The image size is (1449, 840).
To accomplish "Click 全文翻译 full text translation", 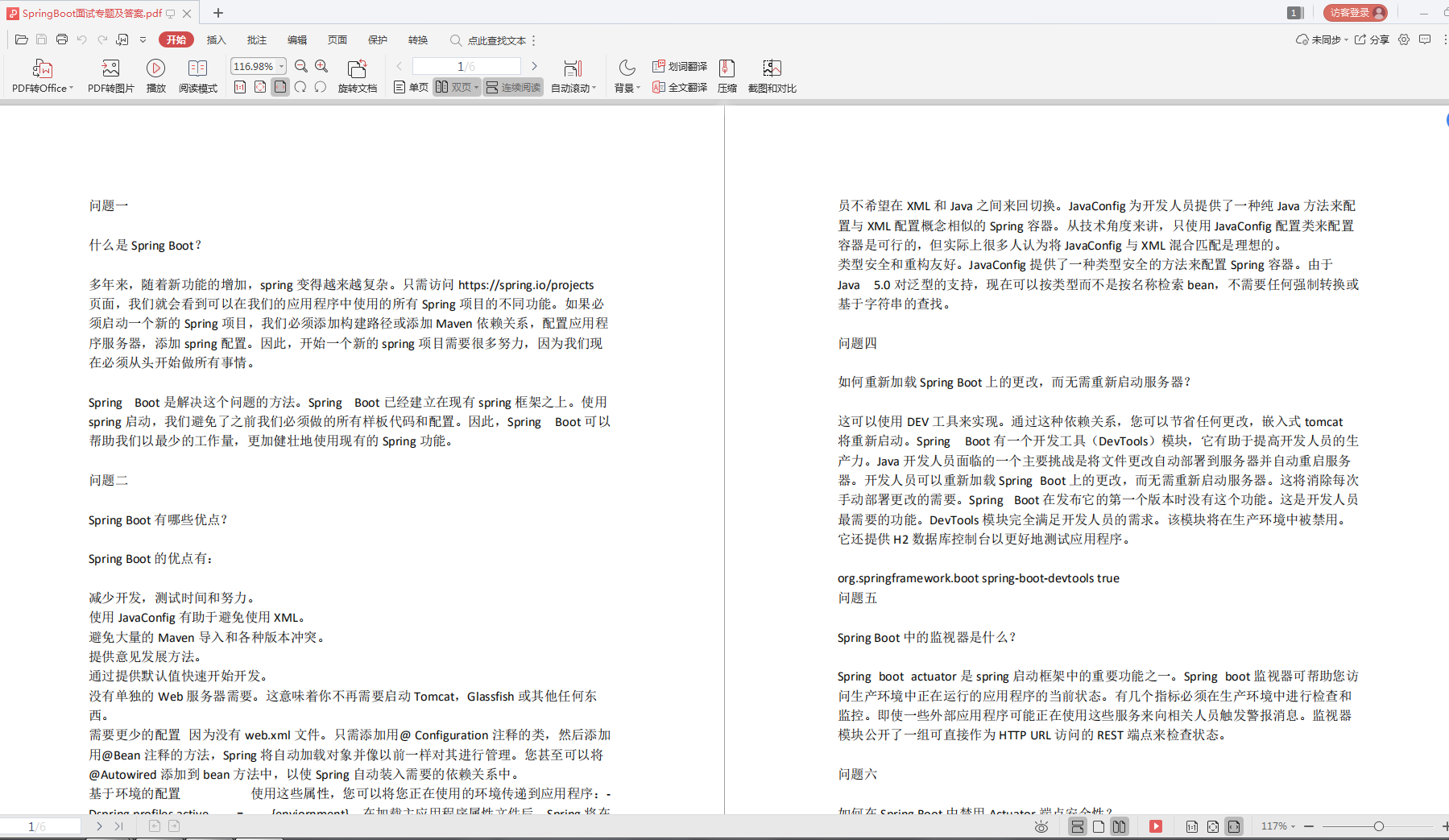I will 680,87.
